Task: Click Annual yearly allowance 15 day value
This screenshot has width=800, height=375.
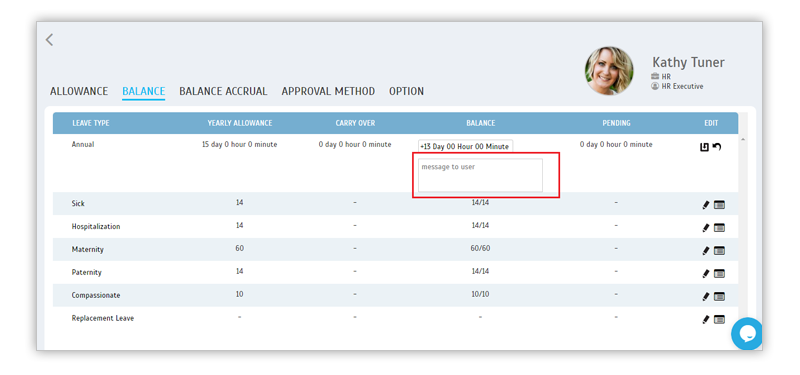Action: (240, 144)
